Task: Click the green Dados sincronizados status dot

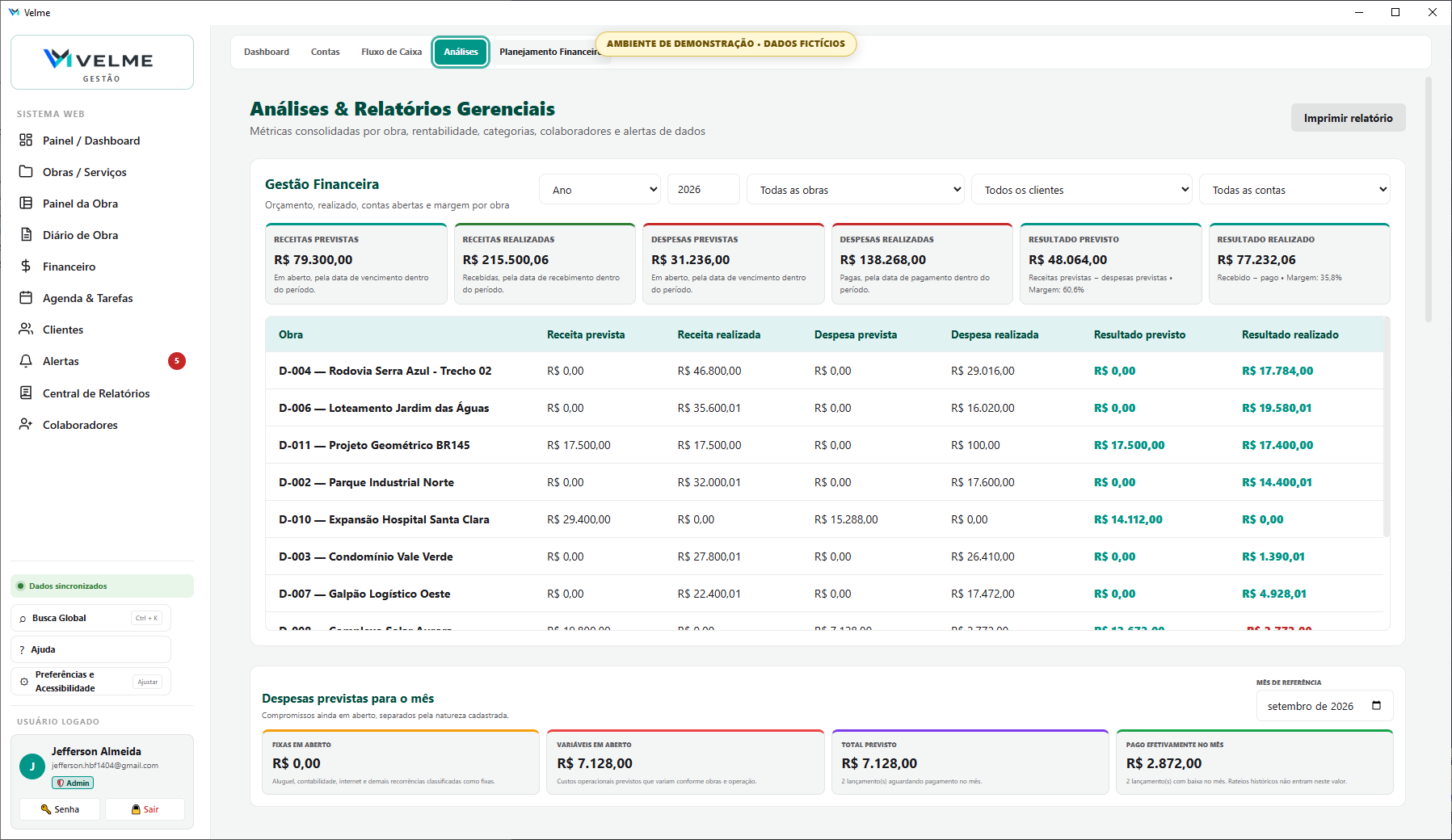Action: pyautogui.click(x=21, y=586)
